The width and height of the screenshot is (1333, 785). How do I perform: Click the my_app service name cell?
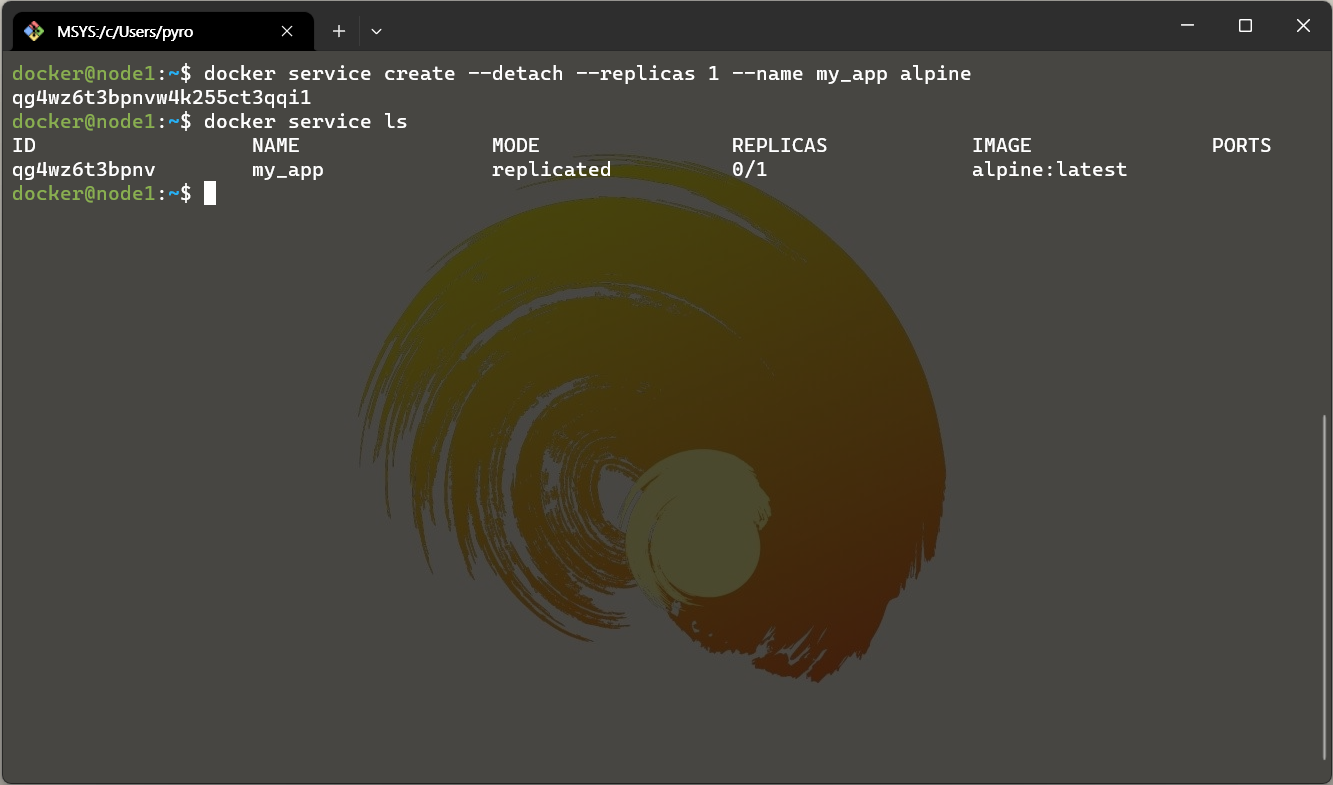(x=288, y=169)
